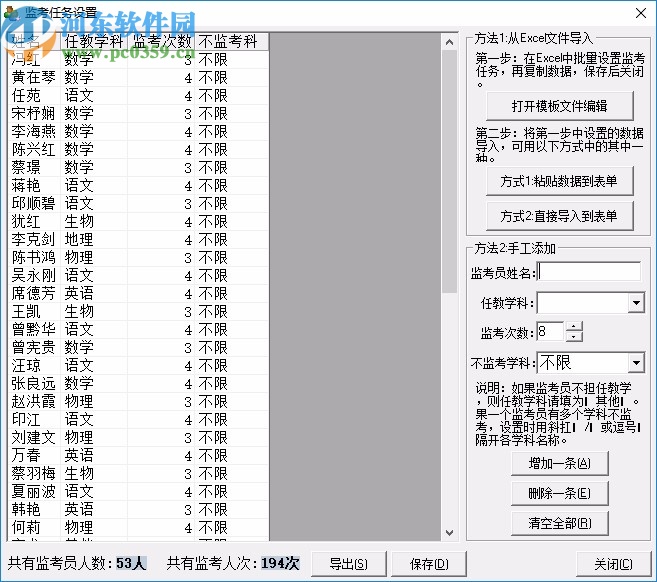
Task: Select the row for 陈兴红
Action: click(x=138, y=150)
